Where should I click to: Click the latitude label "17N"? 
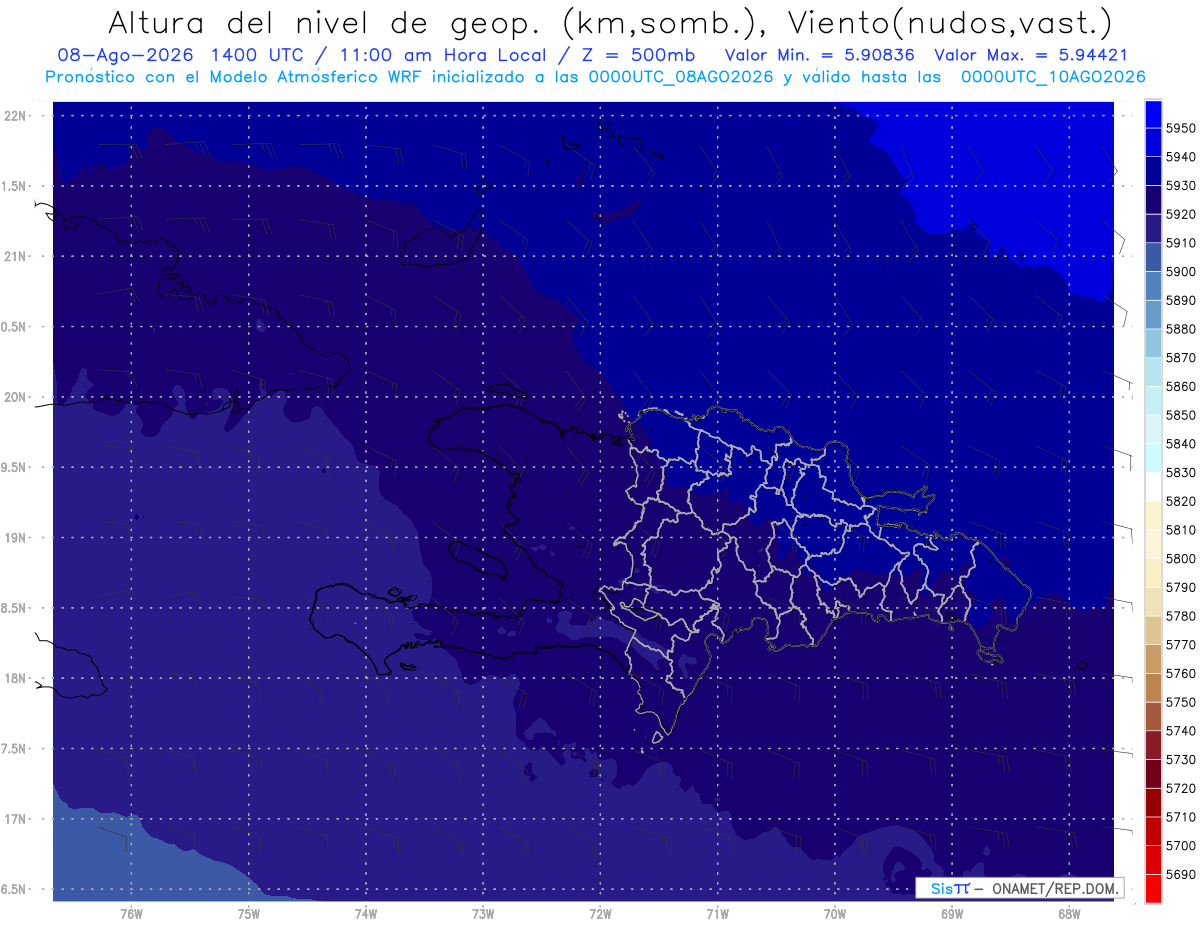(14, 819)
